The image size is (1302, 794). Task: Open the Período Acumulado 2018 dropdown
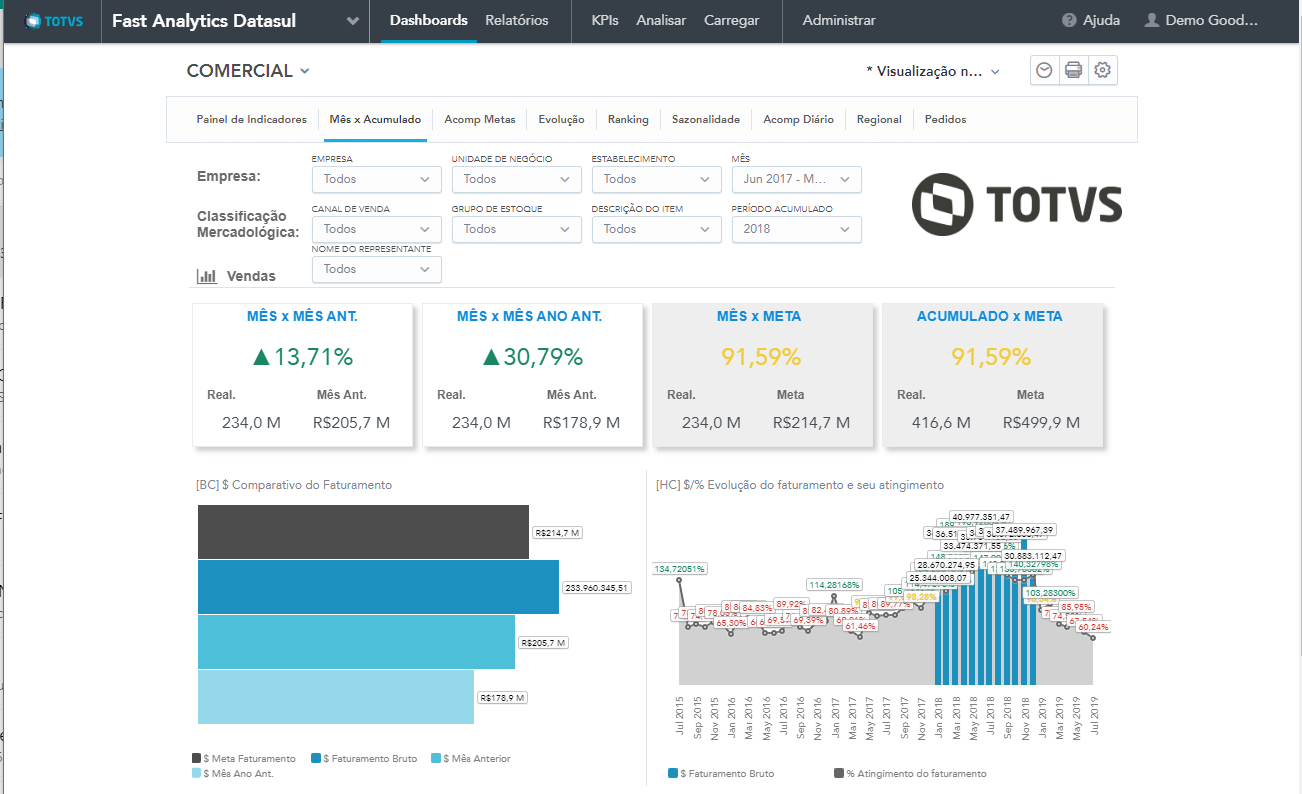(x=796, y=229)
